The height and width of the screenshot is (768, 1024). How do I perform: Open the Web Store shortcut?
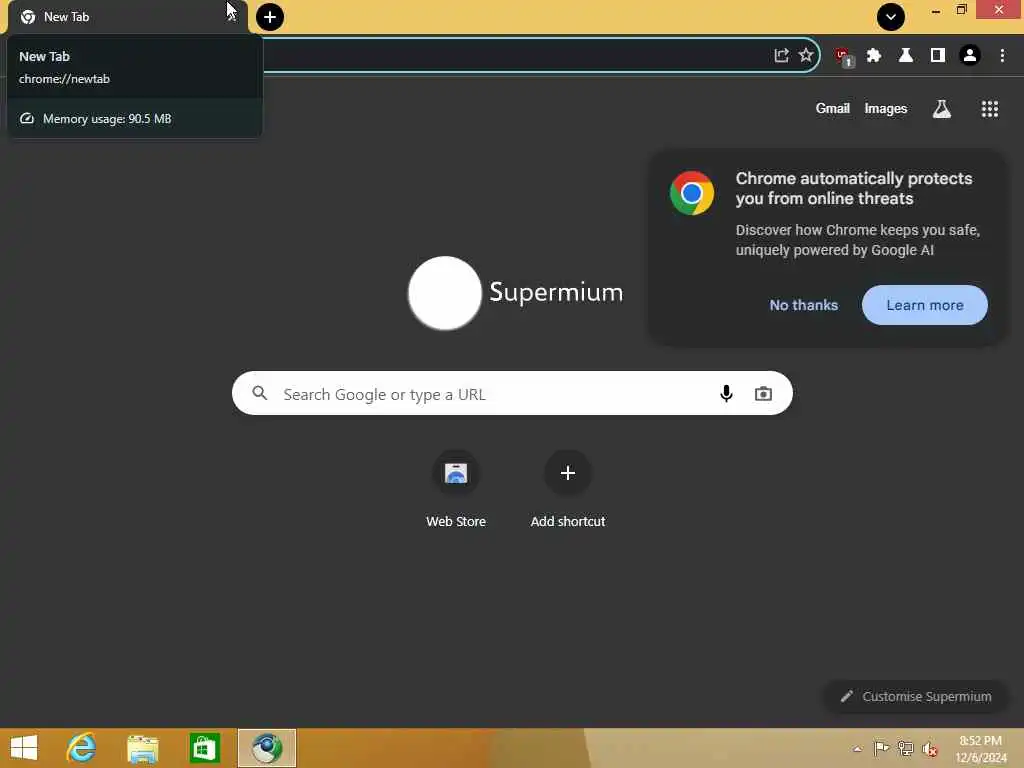[x=456, y=490]
